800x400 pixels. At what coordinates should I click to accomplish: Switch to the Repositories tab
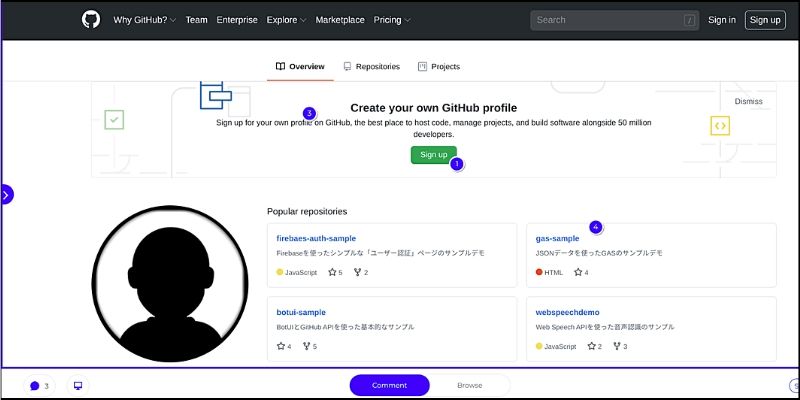[x=371, y=66]
